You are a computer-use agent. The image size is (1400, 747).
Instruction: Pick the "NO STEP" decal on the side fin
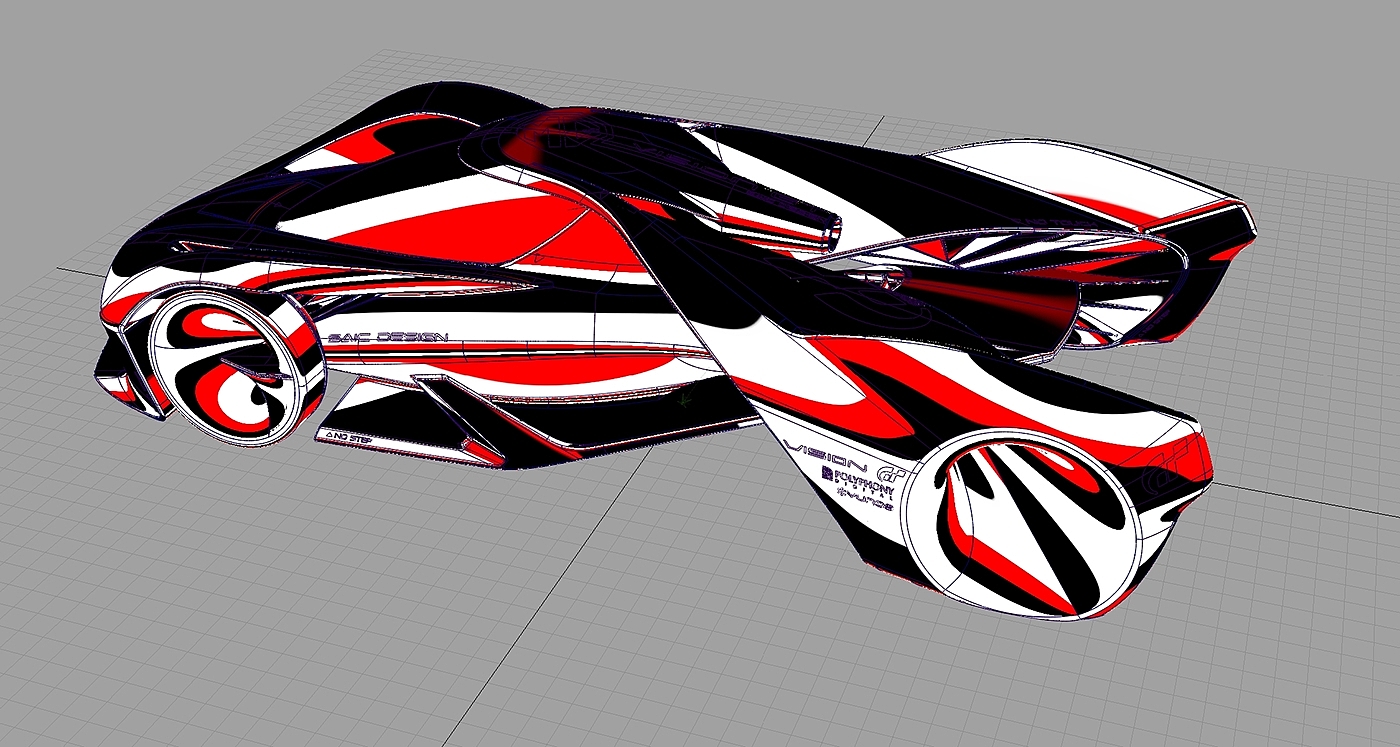(x=347, y=436)
